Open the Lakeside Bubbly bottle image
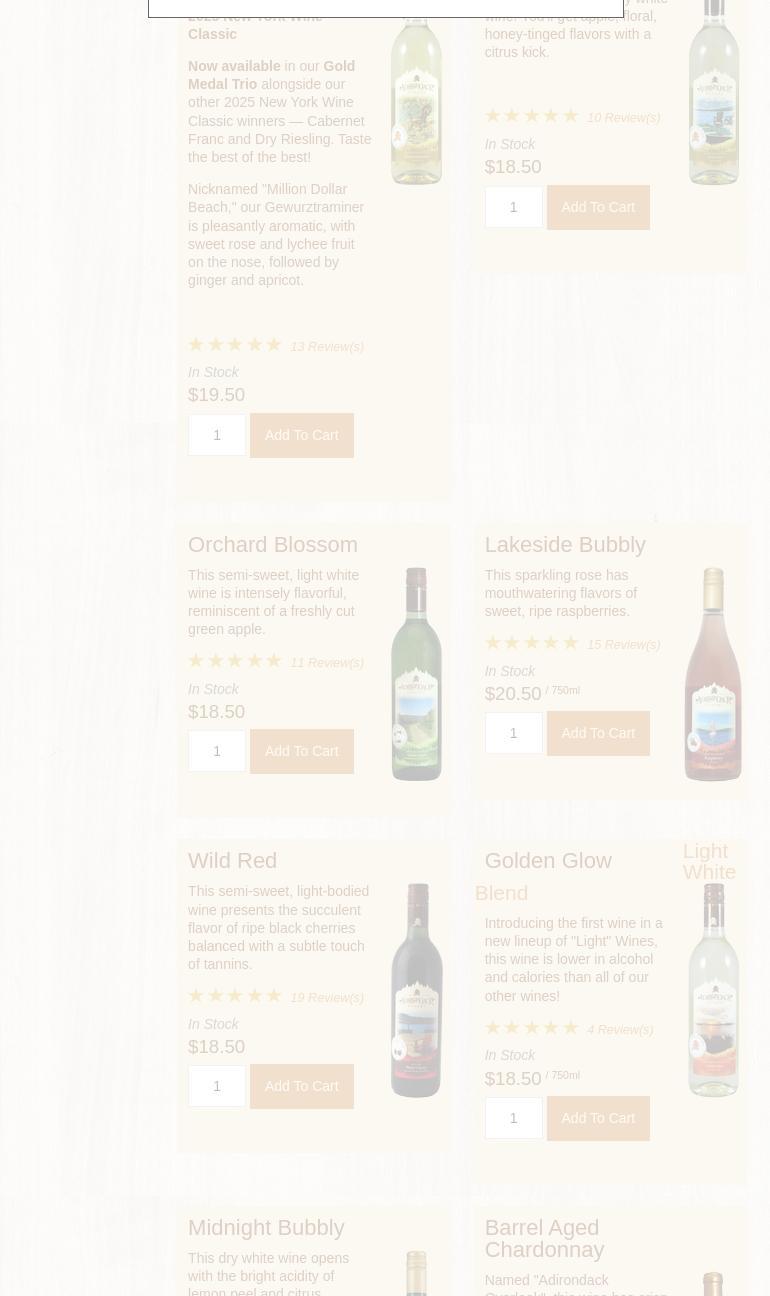The height and width of the screenshot is (1296, 770). [713, 673]
